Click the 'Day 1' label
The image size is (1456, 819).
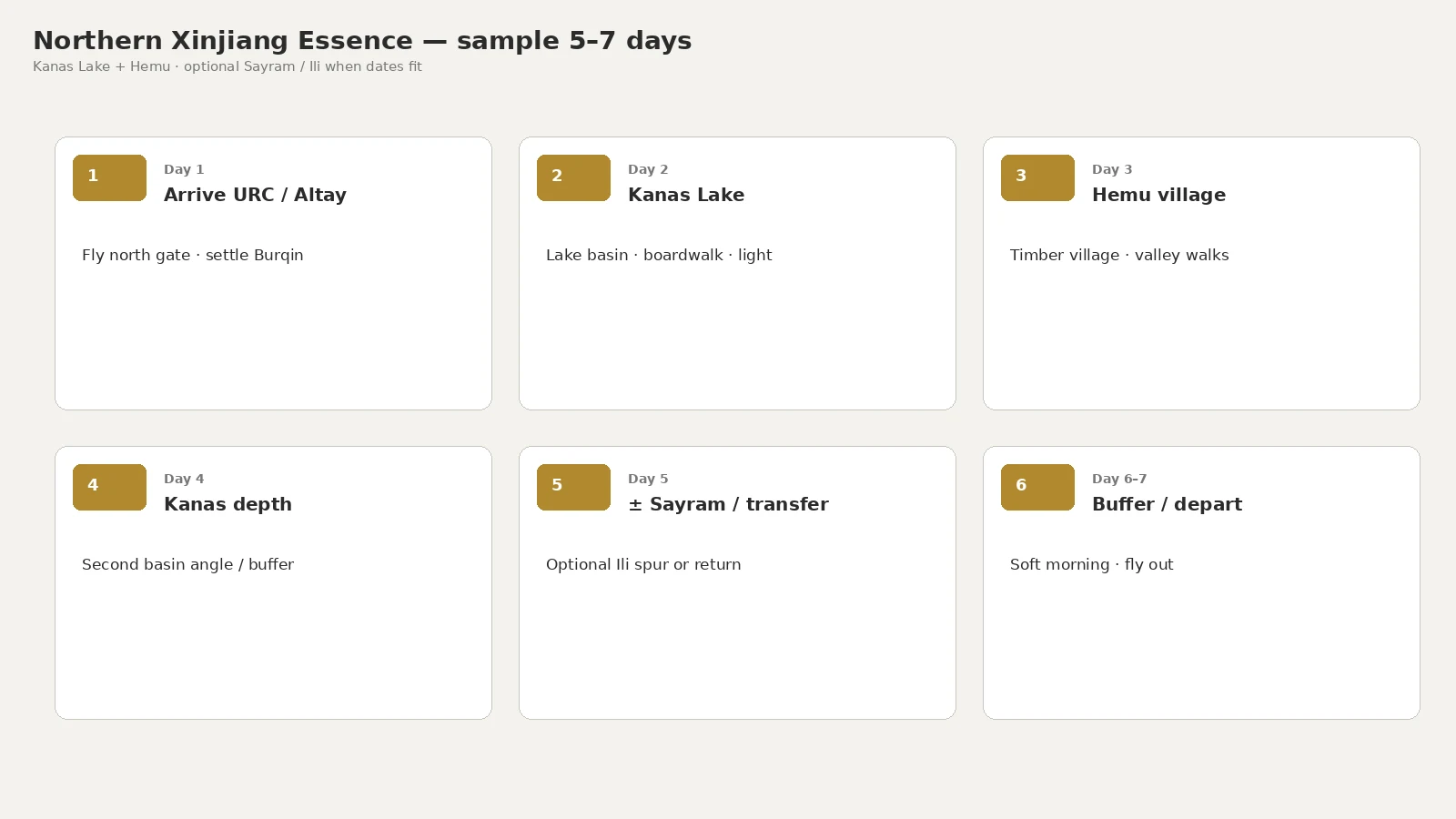[184, 169]
